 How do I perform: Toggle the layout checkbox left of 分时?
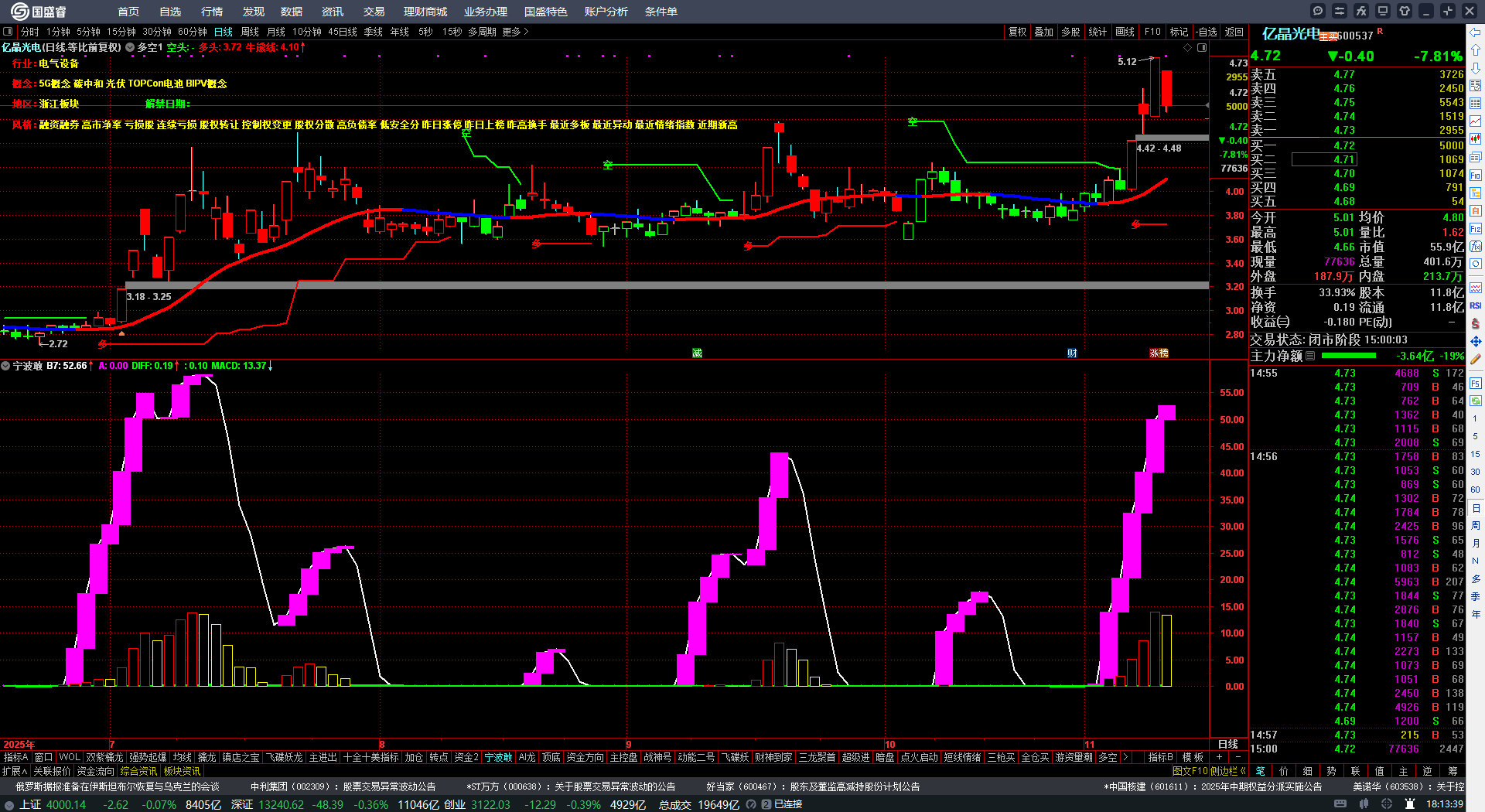pyautogui.click(x=8, y=32)
